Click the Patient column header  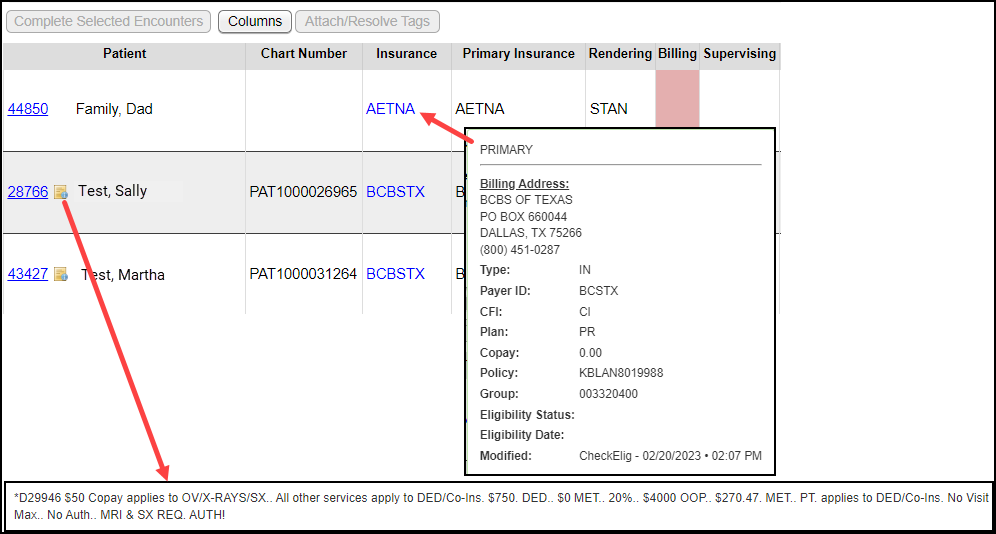click(124, 54)
